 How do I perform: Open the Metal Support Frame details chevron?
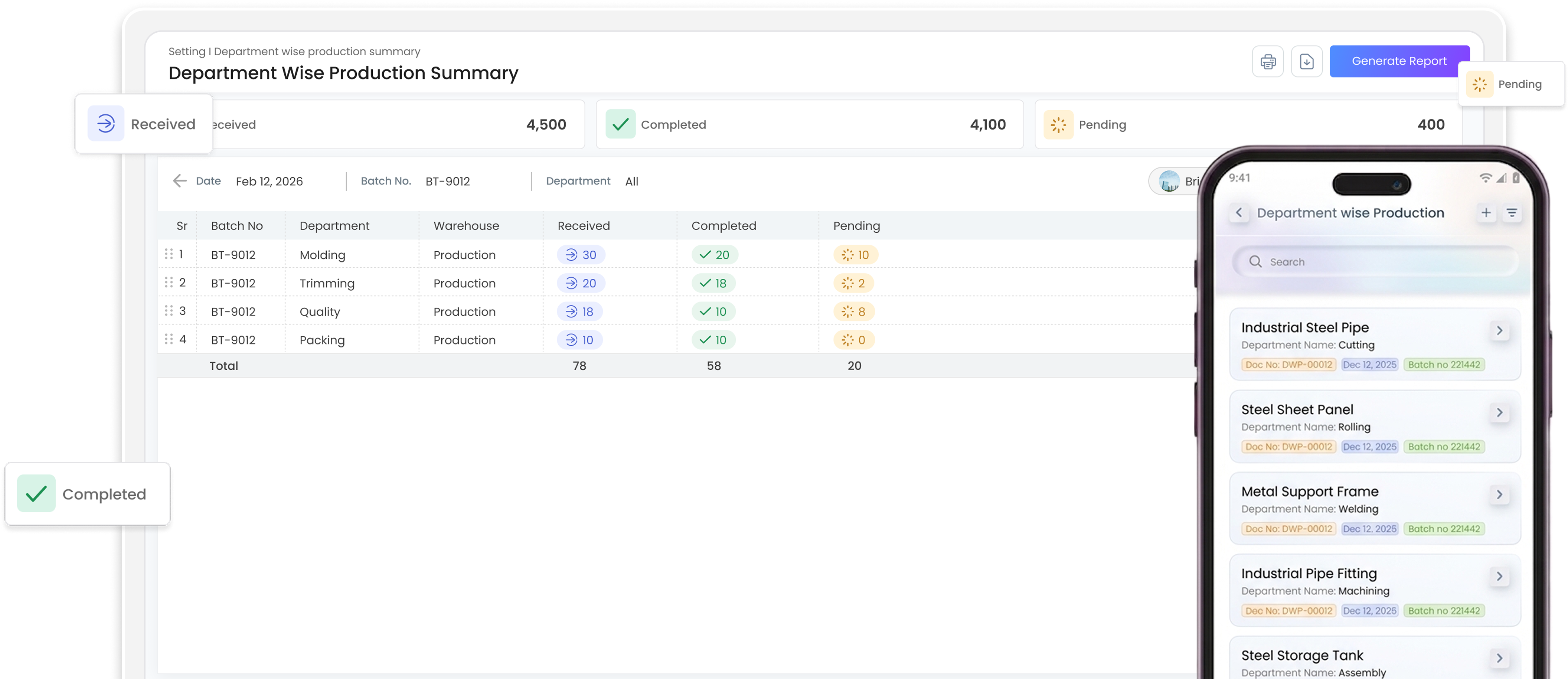pyautogui.click(x=1500, y=494)
